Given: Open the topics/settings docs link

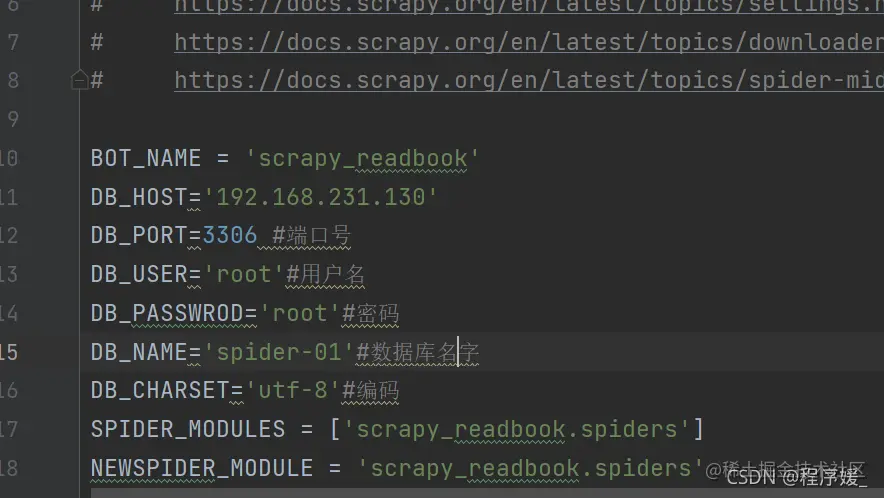Looking at the screenshot, I should (529, 7).
